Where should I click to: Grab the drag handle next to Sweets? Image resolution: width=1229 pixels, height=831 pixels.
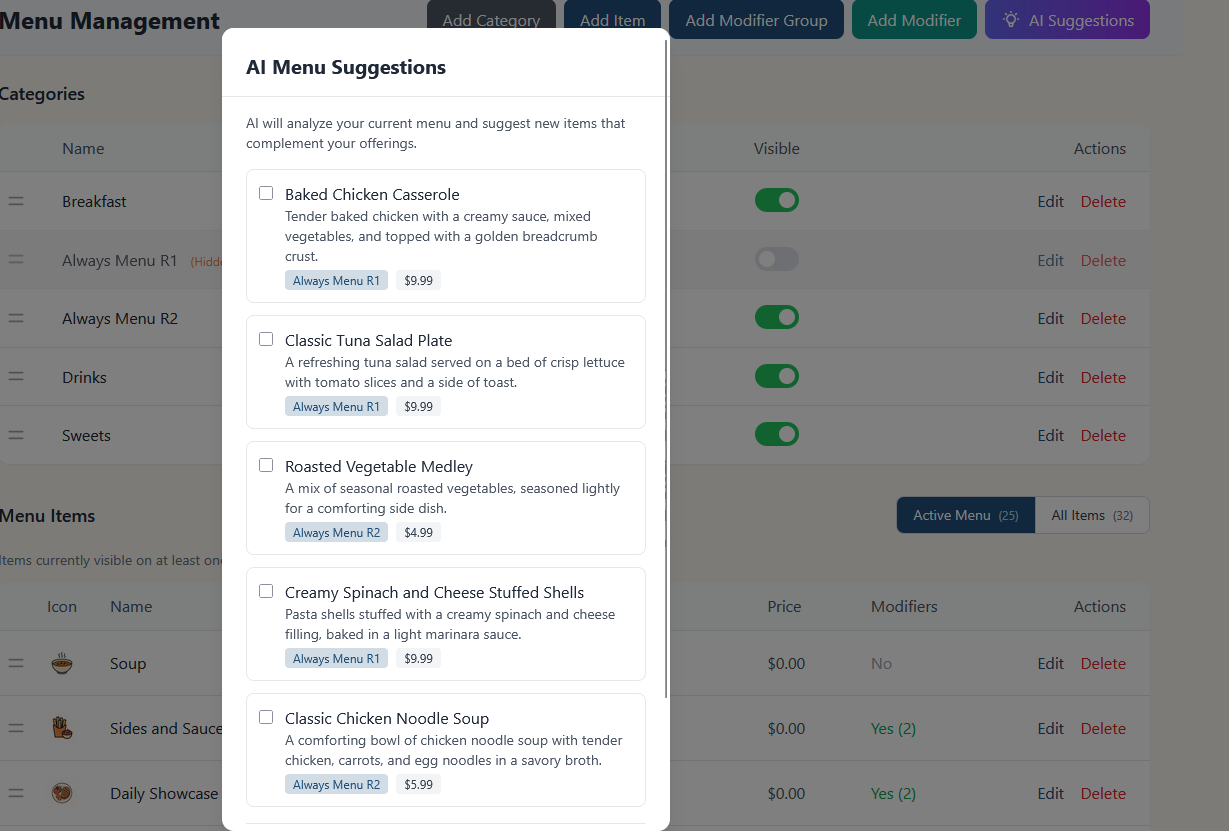[15, 434]
